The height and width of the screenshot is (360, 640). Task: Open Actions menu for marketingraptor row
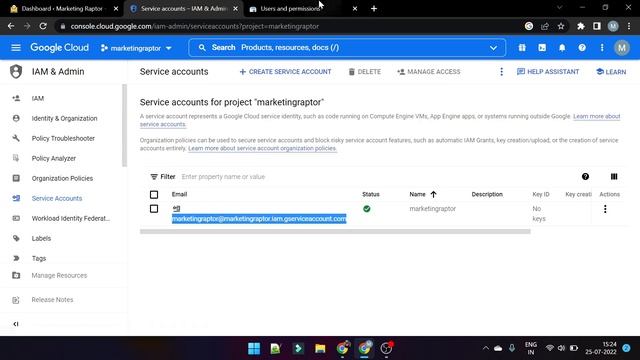pos(605,209)
